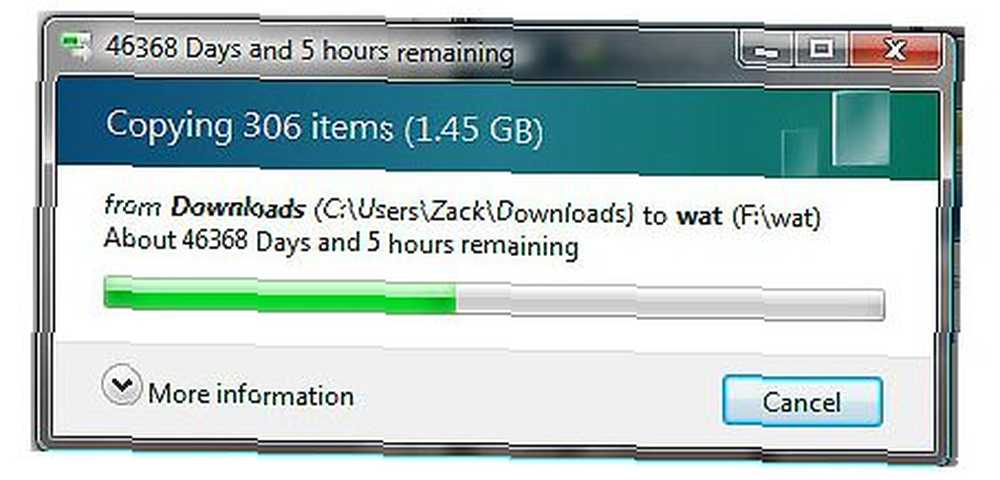This screenshot has width=1000, height=480.
Task: Click the small glass square graphic in header
Action: pos(799,152)
